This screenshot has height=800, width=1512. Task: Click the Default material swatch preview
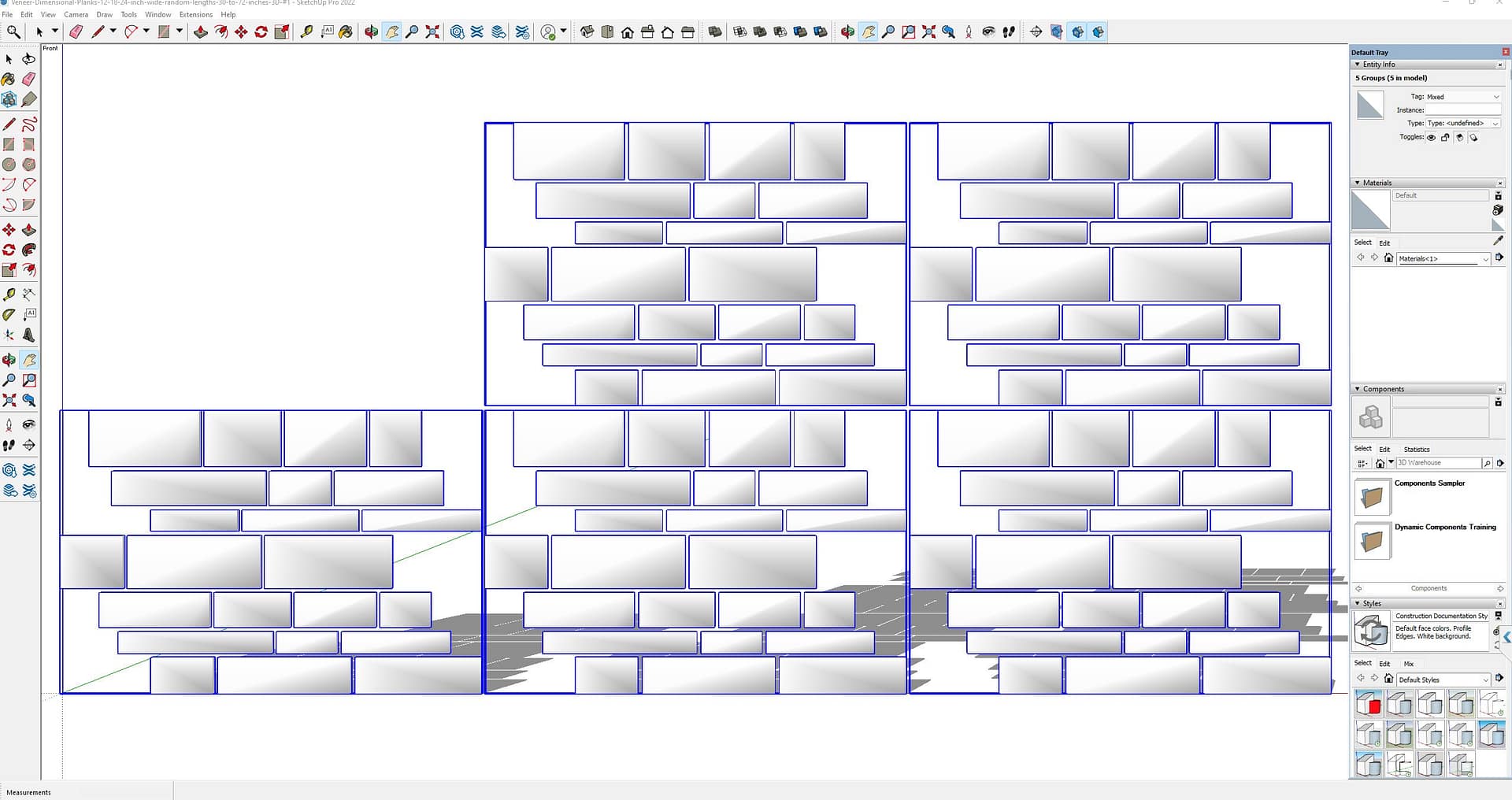pyautogui.click(x=1369, y=211)
